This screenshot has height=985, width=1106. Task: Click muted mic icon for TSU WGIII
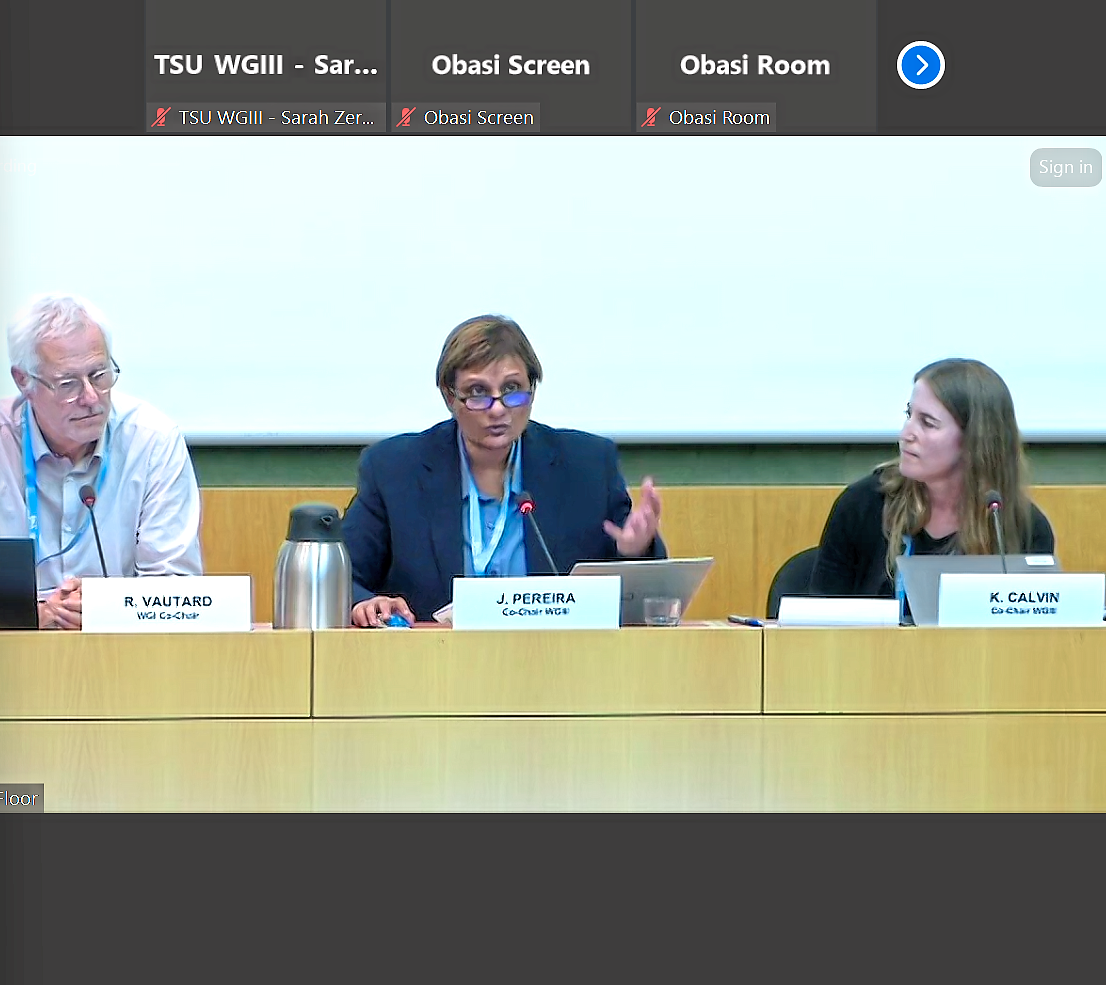tap(161, 118)
